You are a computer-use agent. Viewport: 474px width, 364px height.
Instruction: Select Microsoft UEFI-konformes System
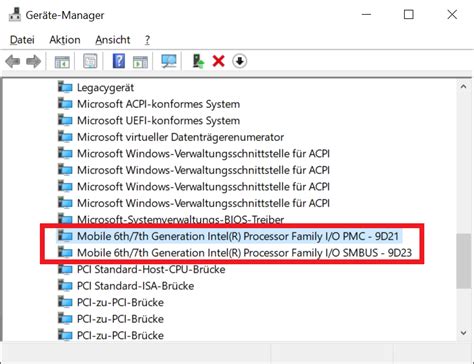[158, 120]
